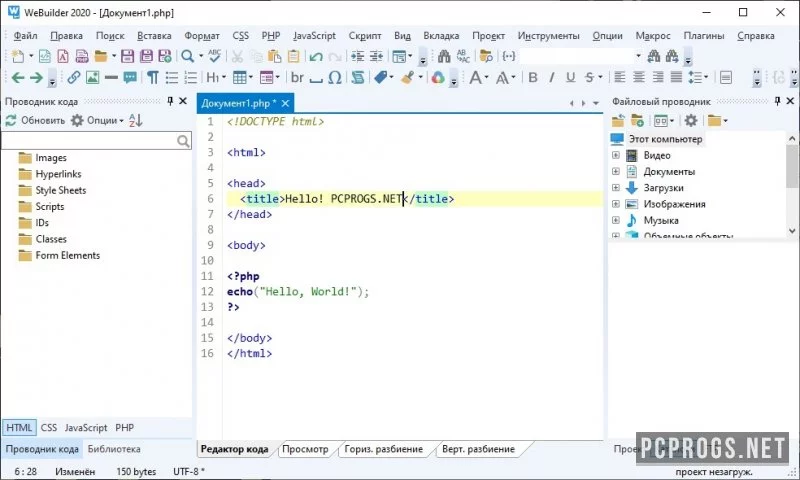Insert an unordered bullet list
800x480 pixels.
pos(172,78)
